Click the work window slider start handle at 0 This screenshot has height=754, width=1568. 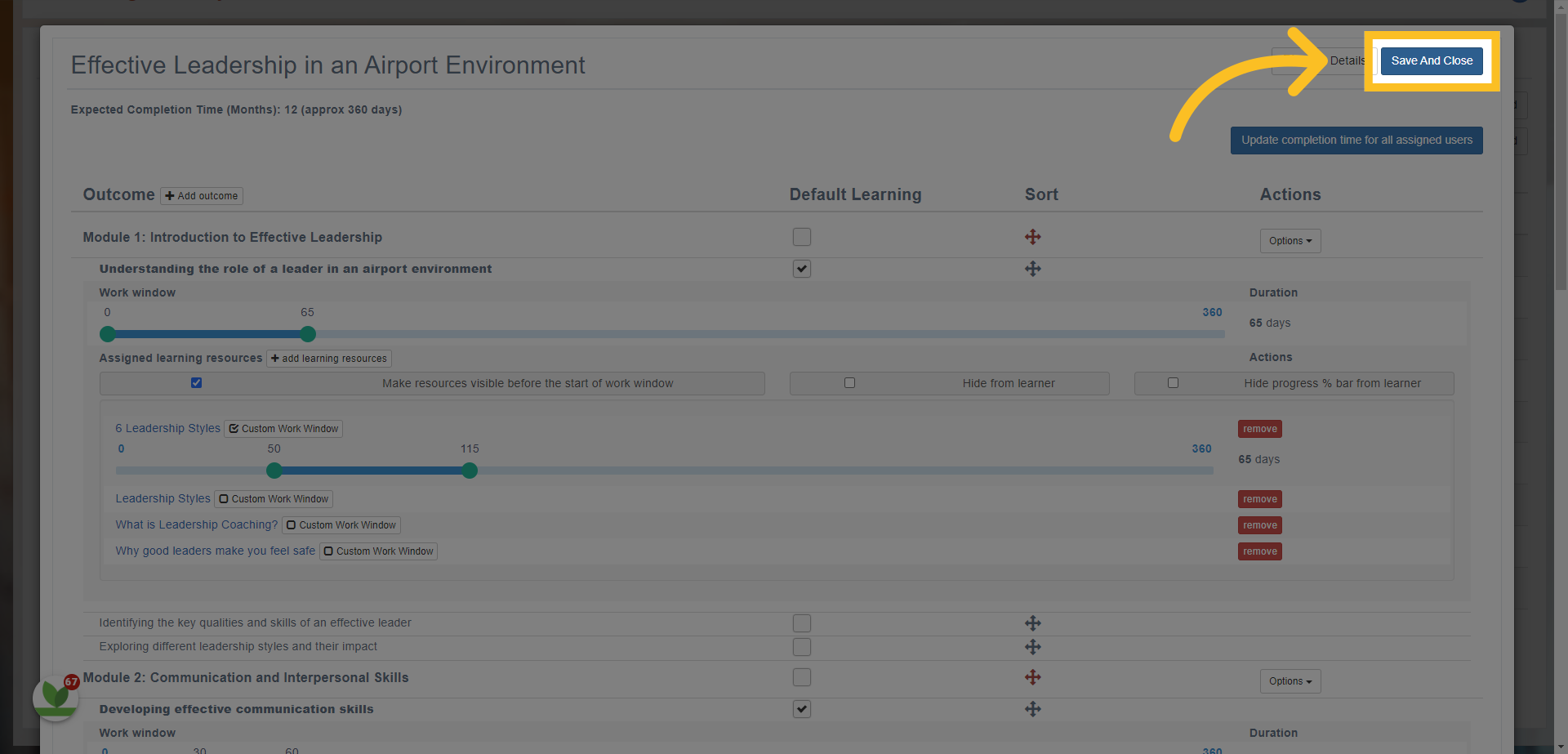108,334
